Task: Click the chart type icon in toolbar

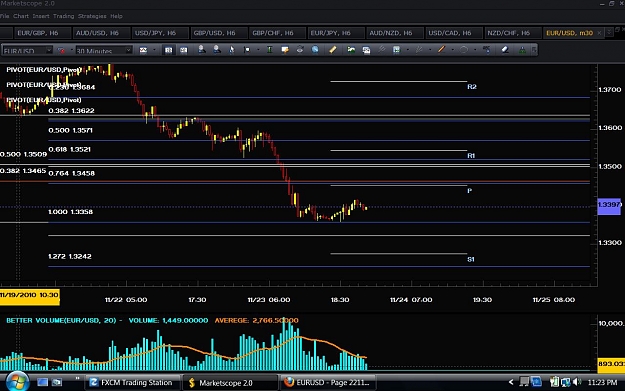Action: coord(143,50)
